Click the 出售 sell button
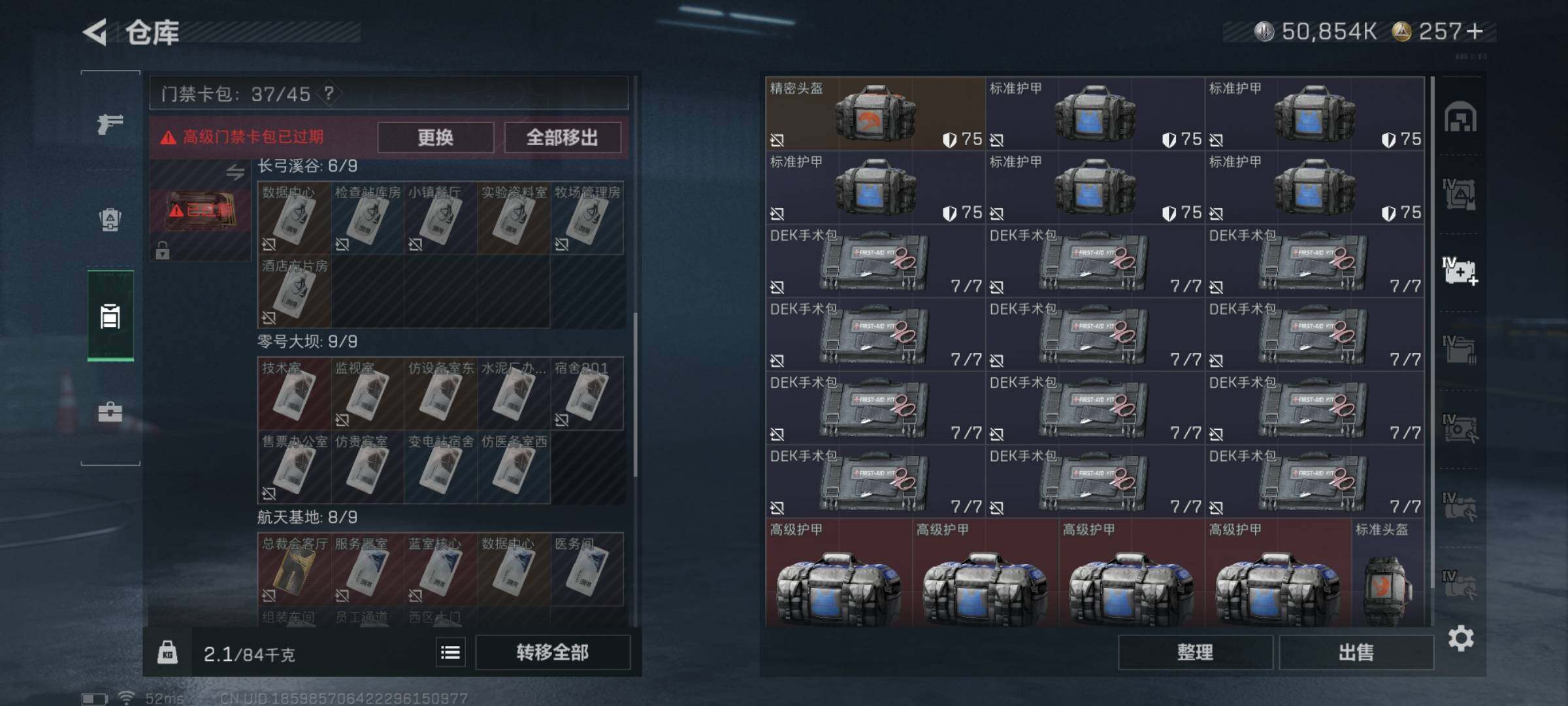The height and width of the screenshot is (706, 1568). 1356,652
